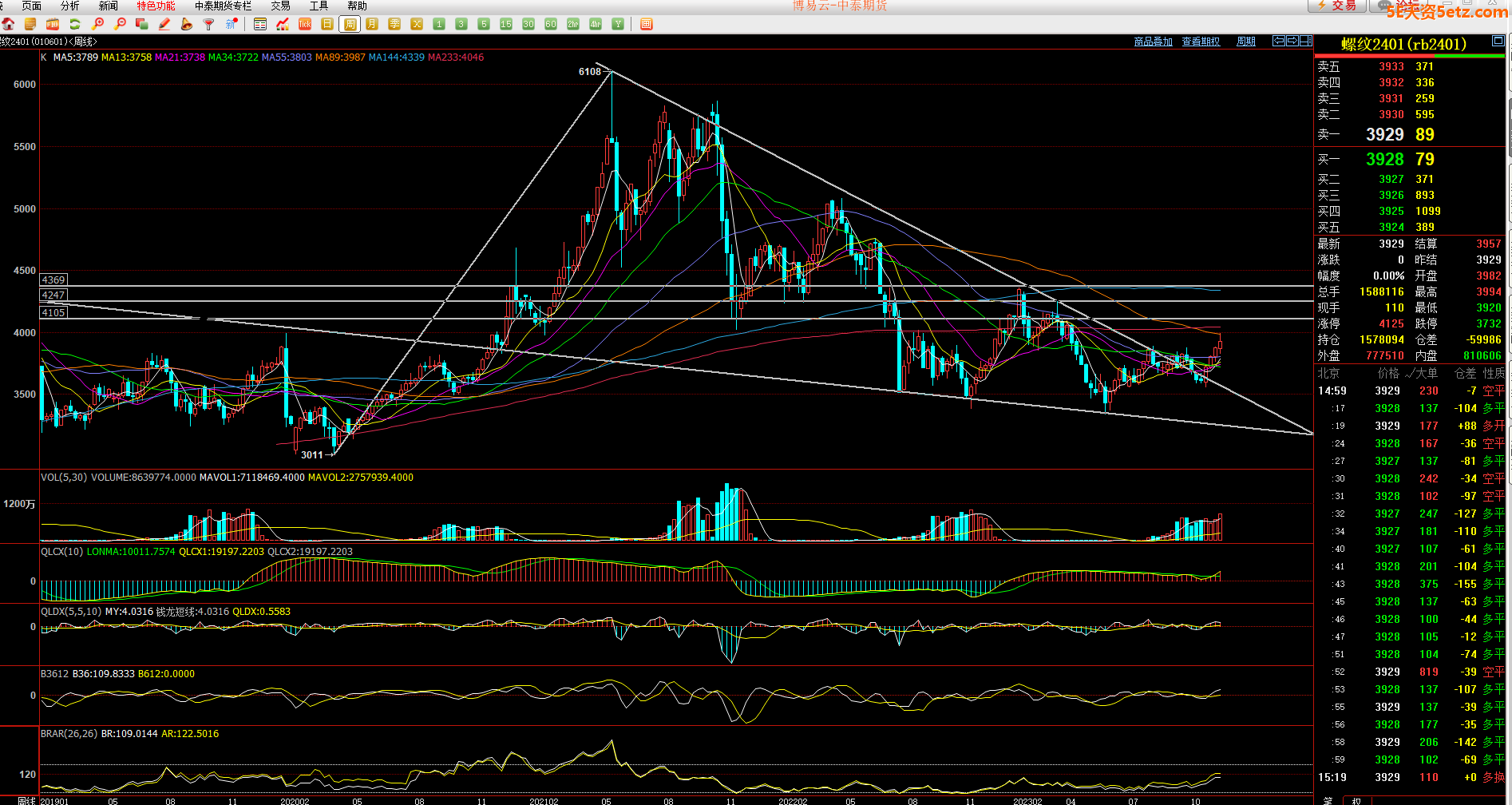
Task: Click the 4369 price line label
Action: (x=54, y=280)
